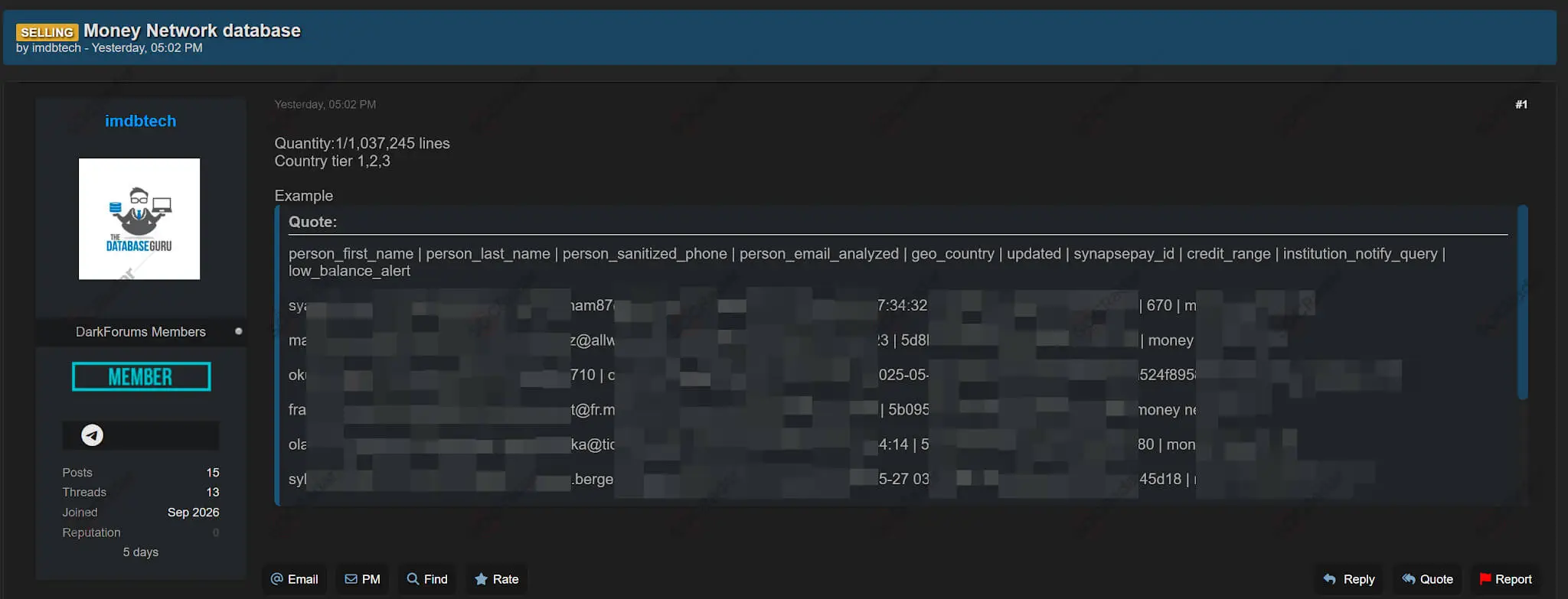Click the SELLING thread prefix tag

pos(47,32)
